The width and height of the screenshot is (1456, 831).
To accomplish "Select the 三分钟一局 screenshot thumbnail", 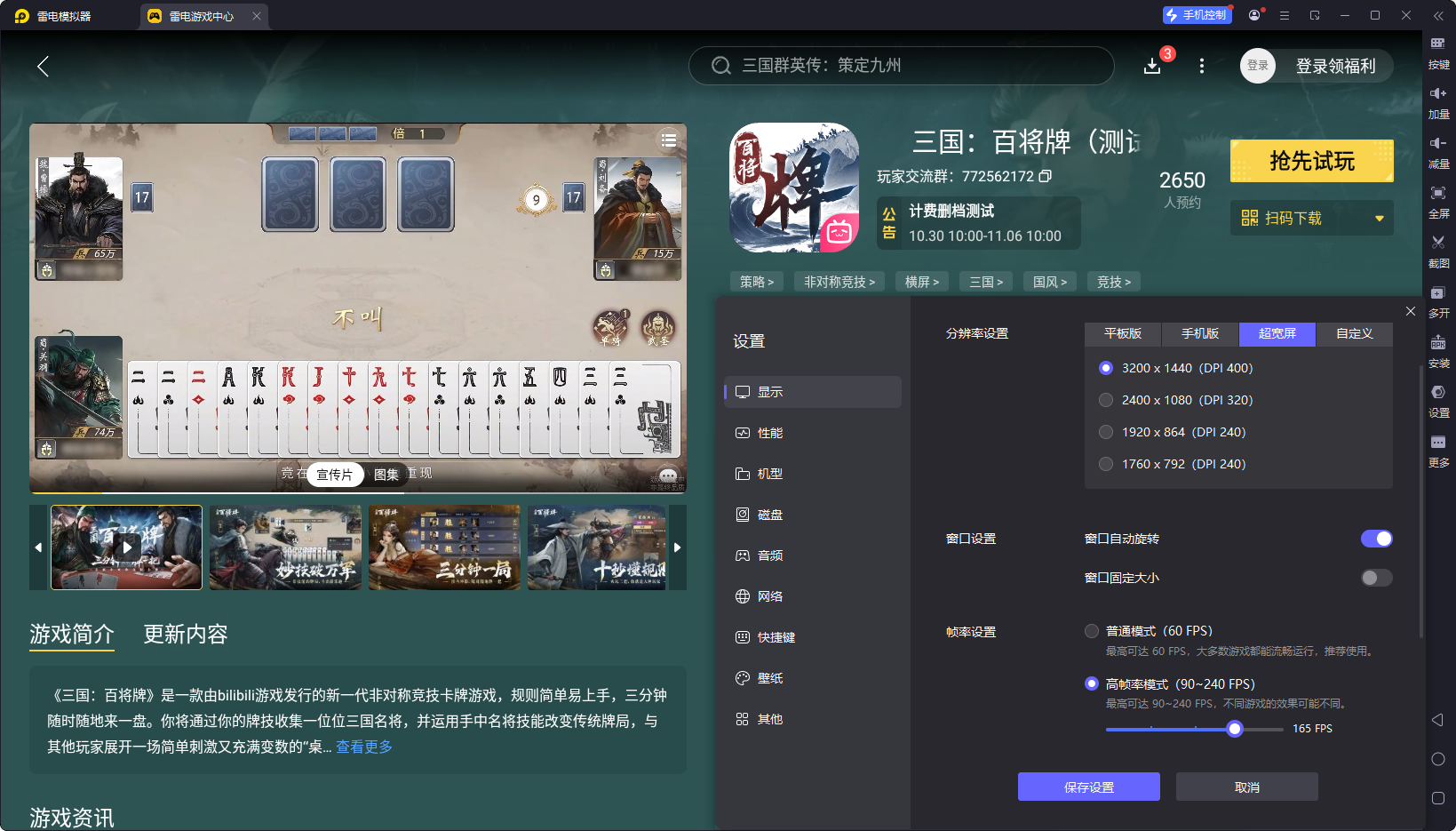I will [x=445, y=547].
